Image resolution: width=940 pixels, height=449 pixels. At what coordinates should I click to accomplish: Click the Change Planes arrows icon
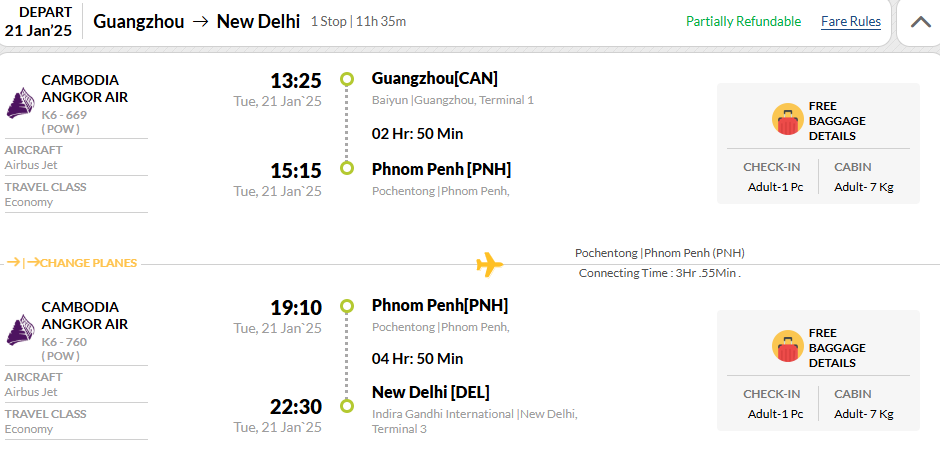[x=23, y=263]
